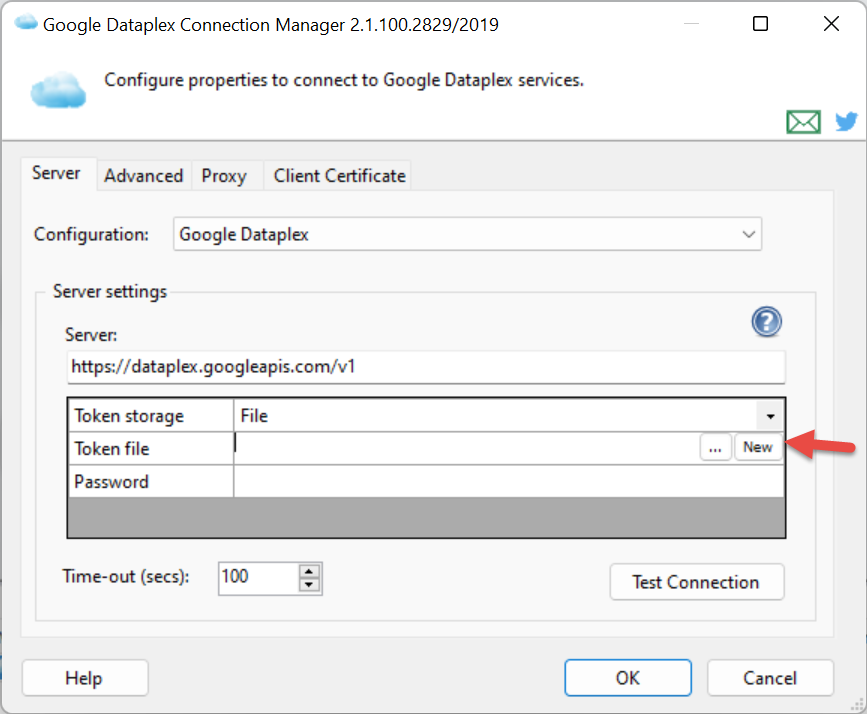867x714 pixels.
Task: Browse for token file with ellipsis button
Action: pos(715,447)
